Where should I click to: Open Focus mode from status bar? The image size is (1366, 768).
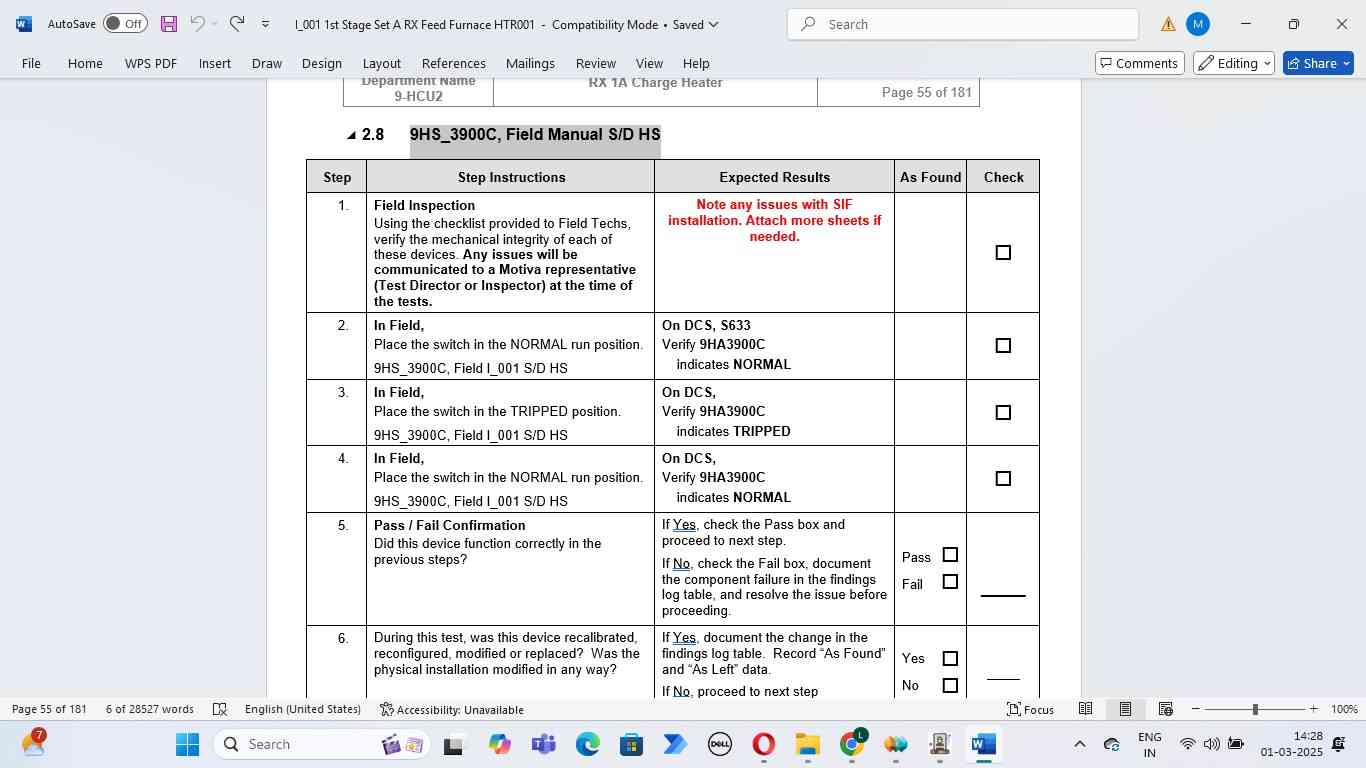(x=1030, y=709)
